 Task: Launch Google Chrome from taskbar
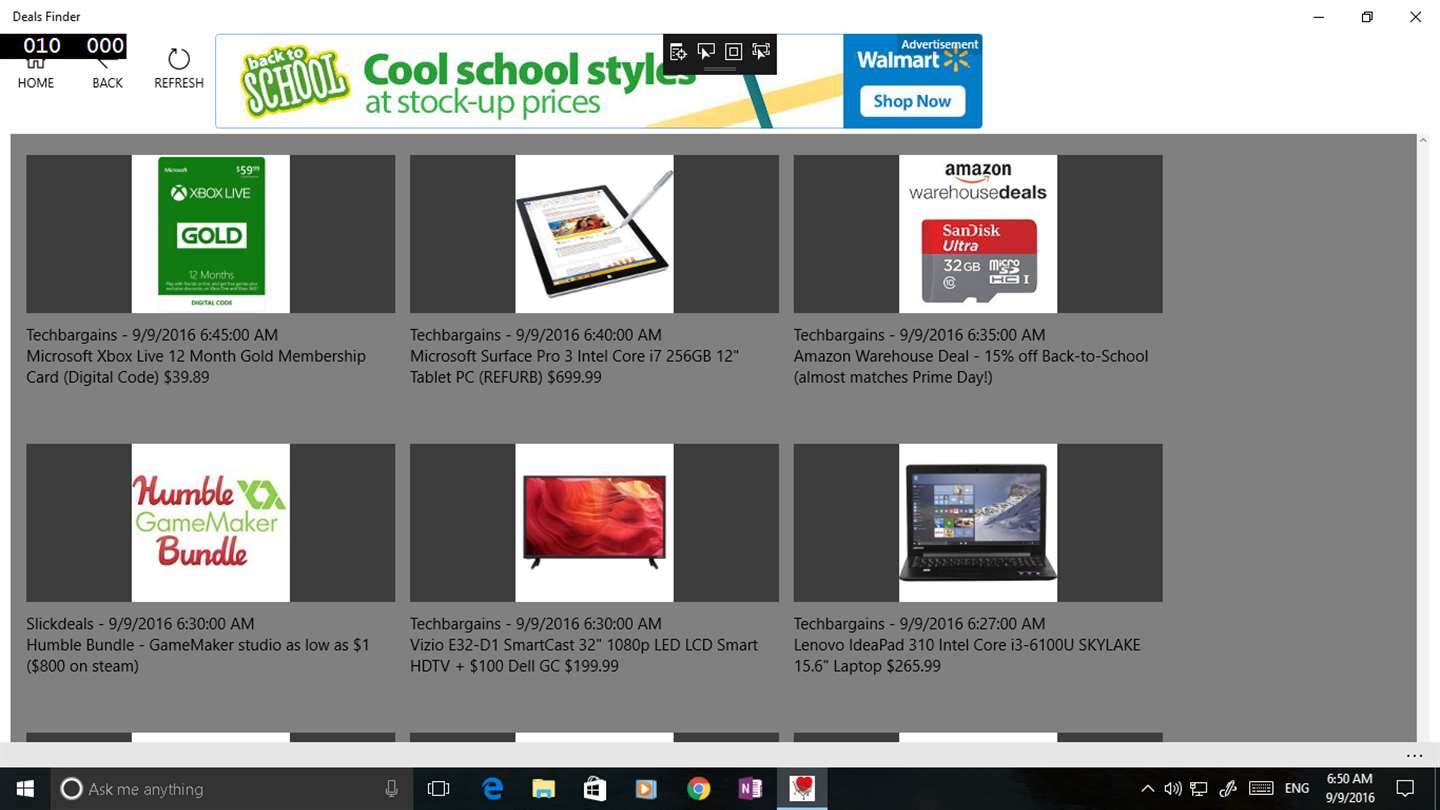(x=698, y=789)
